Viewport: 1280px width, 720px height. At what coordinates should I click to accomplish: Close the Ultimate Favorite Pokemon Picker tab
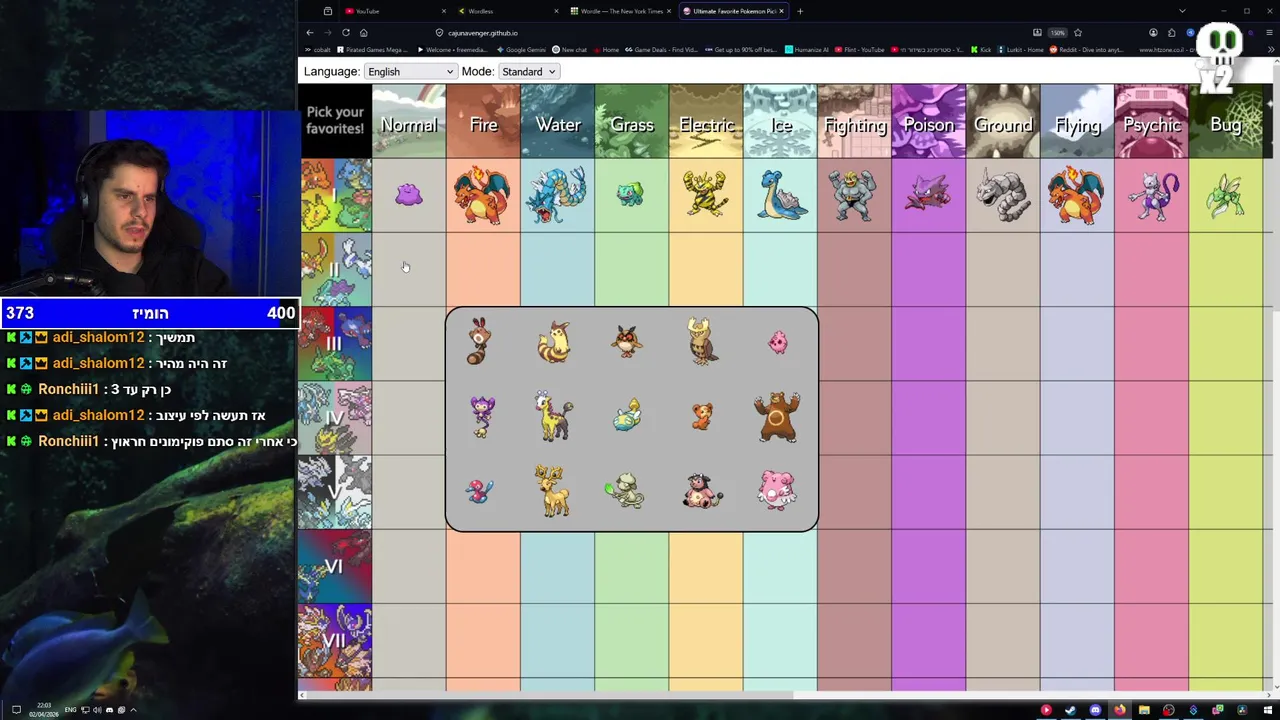[x=782, y=11]
